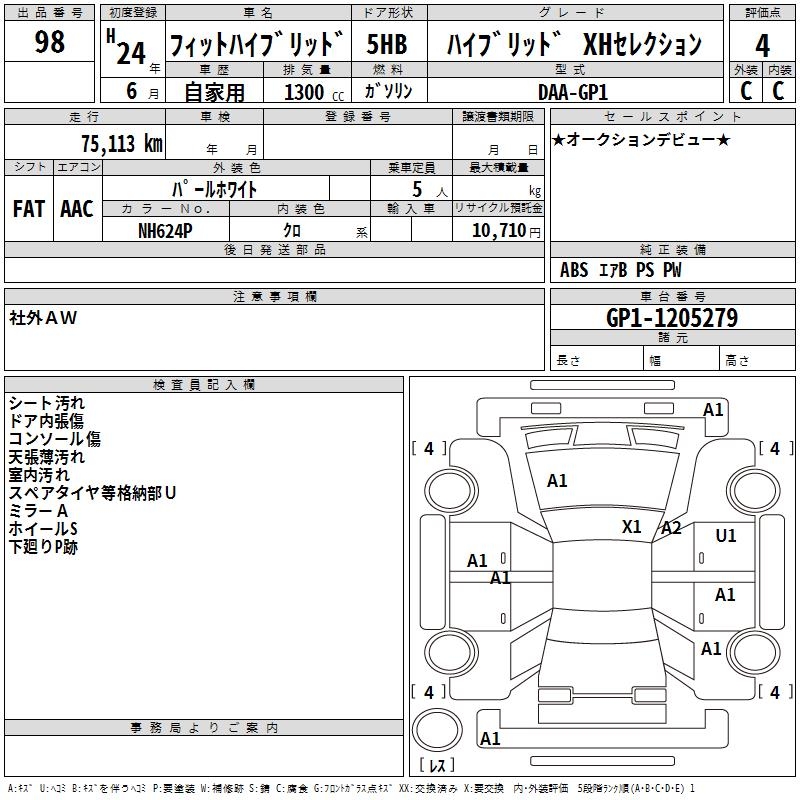Select the usage history 自家用
The image size is (800, 800).
(x=214, y=92)
